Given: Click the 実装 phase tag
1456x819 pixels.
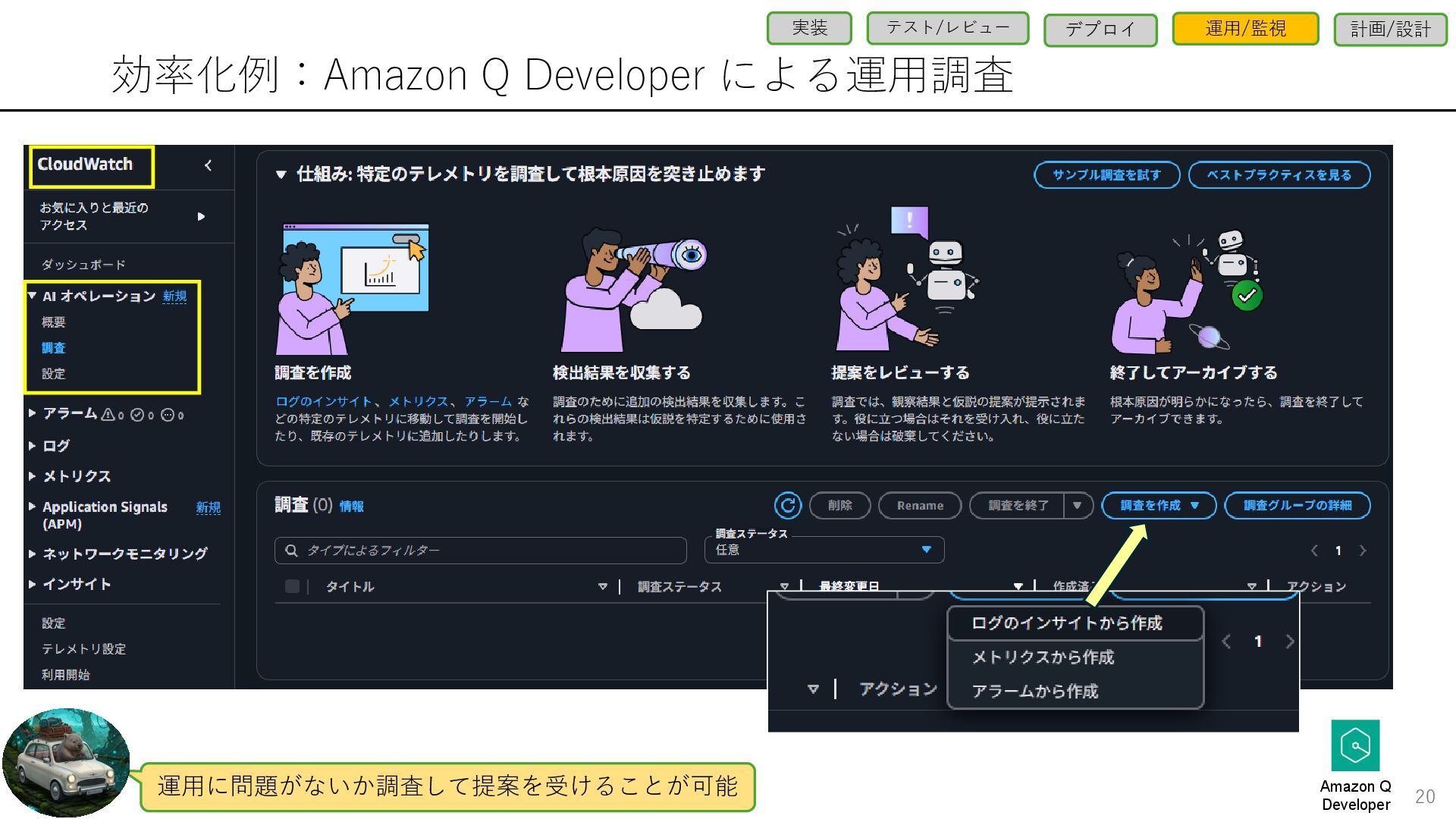Looking at the screenshot, I should (x=809, y=28).
